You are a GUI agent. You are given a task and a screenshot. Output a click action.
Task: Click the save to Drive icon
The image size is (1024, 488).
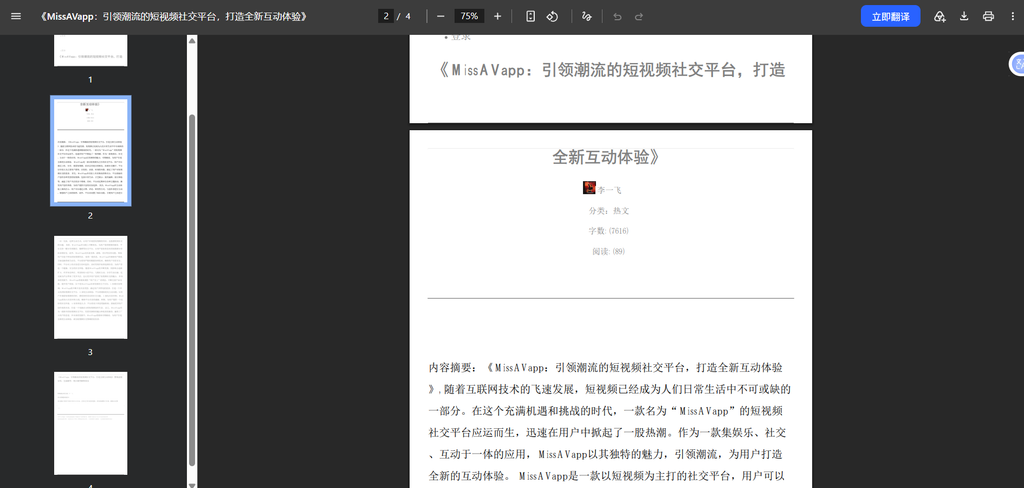pyautogui.click(x=939, y=16)
